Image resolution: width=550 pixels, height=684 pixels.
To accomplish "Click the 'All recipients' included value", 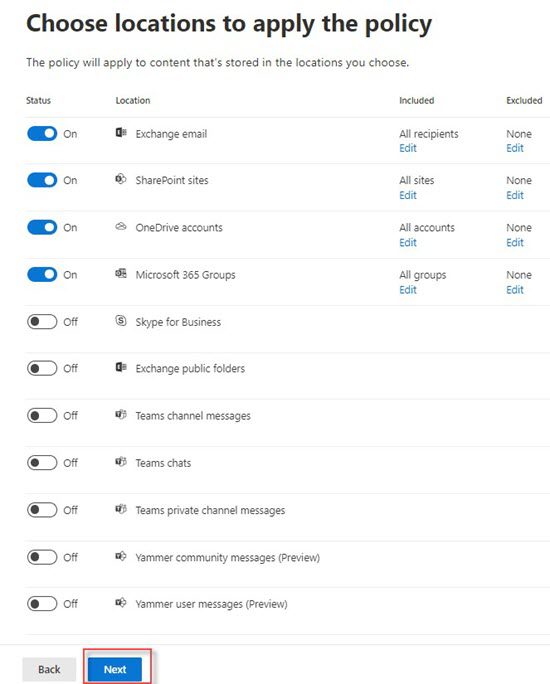I will tap(429, 134).
